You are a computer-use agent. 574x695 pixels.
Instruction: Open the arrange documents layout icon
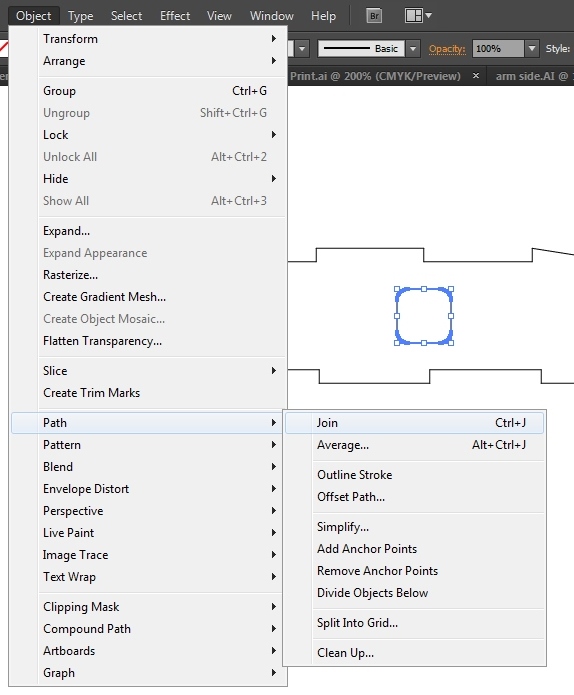[x=414, y=16]
